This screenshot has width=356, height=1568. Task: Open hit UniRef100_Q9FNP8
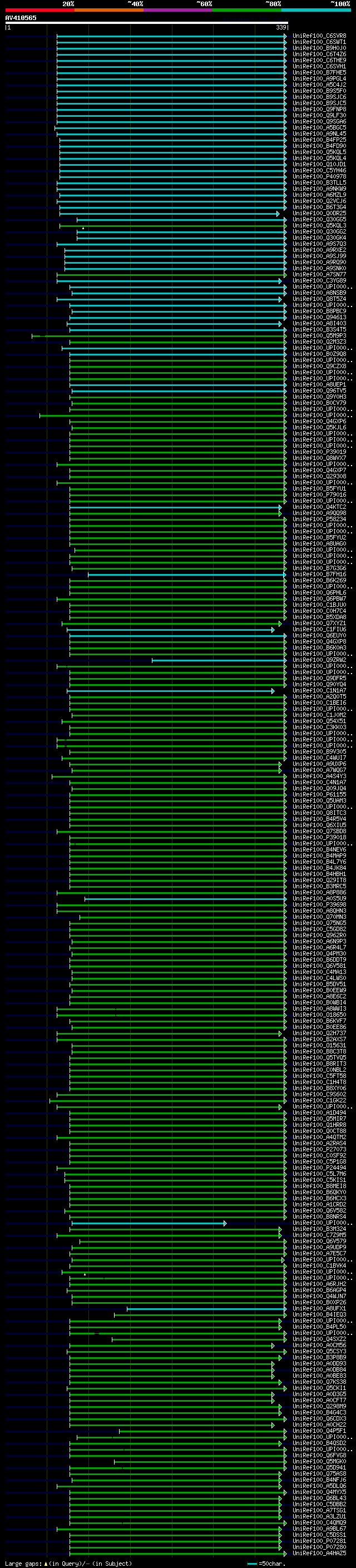click(319, 110)
